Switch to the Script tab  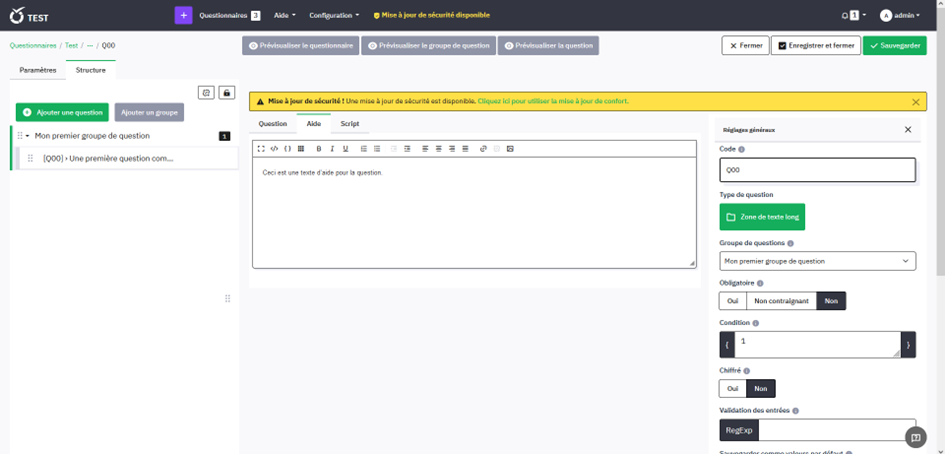(x=350, y=124)
